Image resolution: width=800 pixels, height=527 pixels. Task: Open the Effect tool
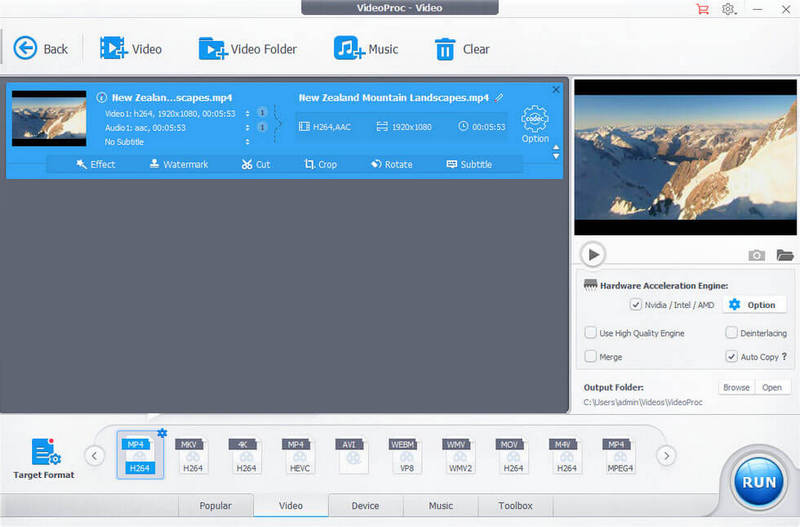(x=95, y=164)
